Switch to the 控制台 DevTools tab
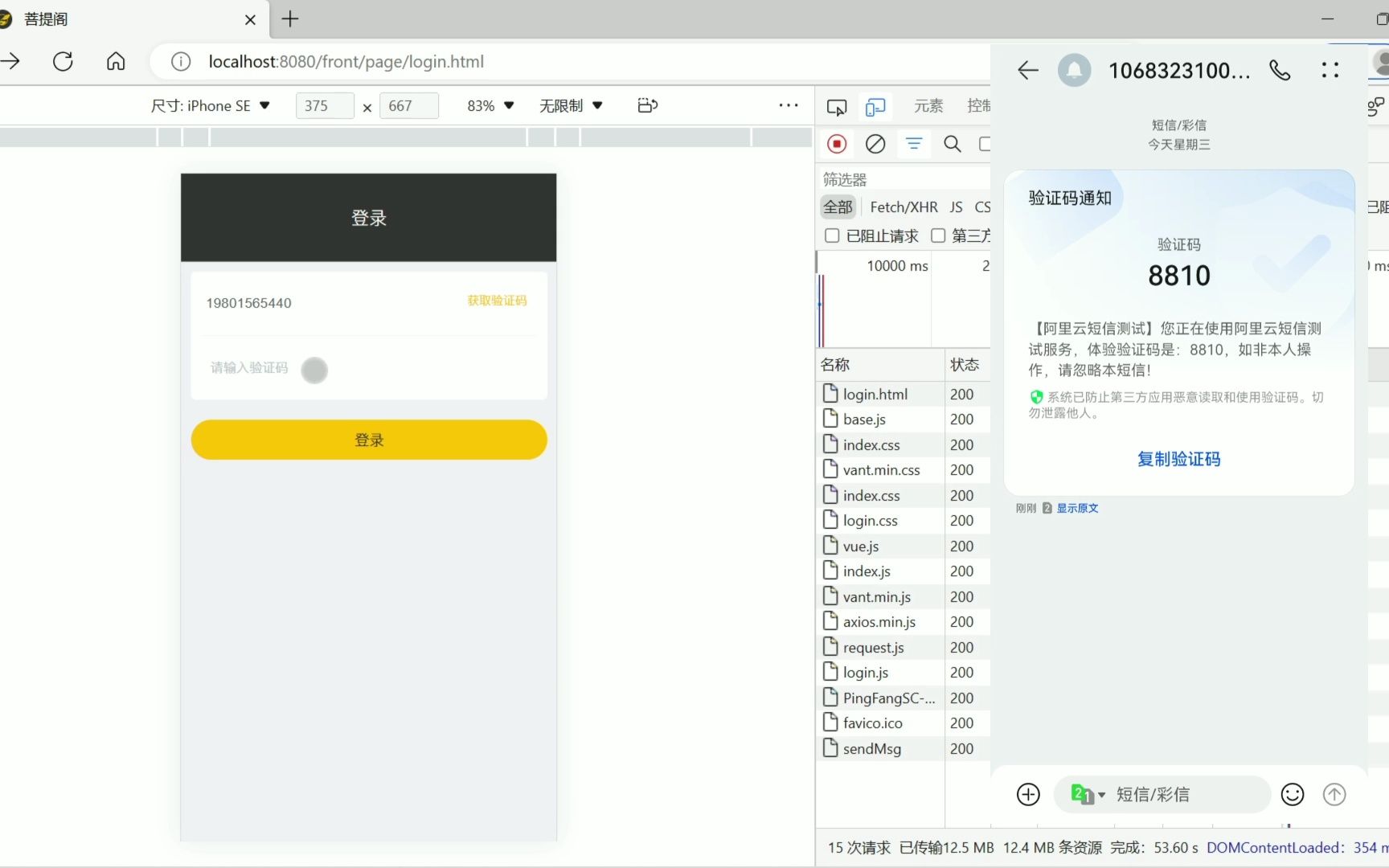Image resolution: width=1389 pixels, height=868 pixels. click(978, 106)
